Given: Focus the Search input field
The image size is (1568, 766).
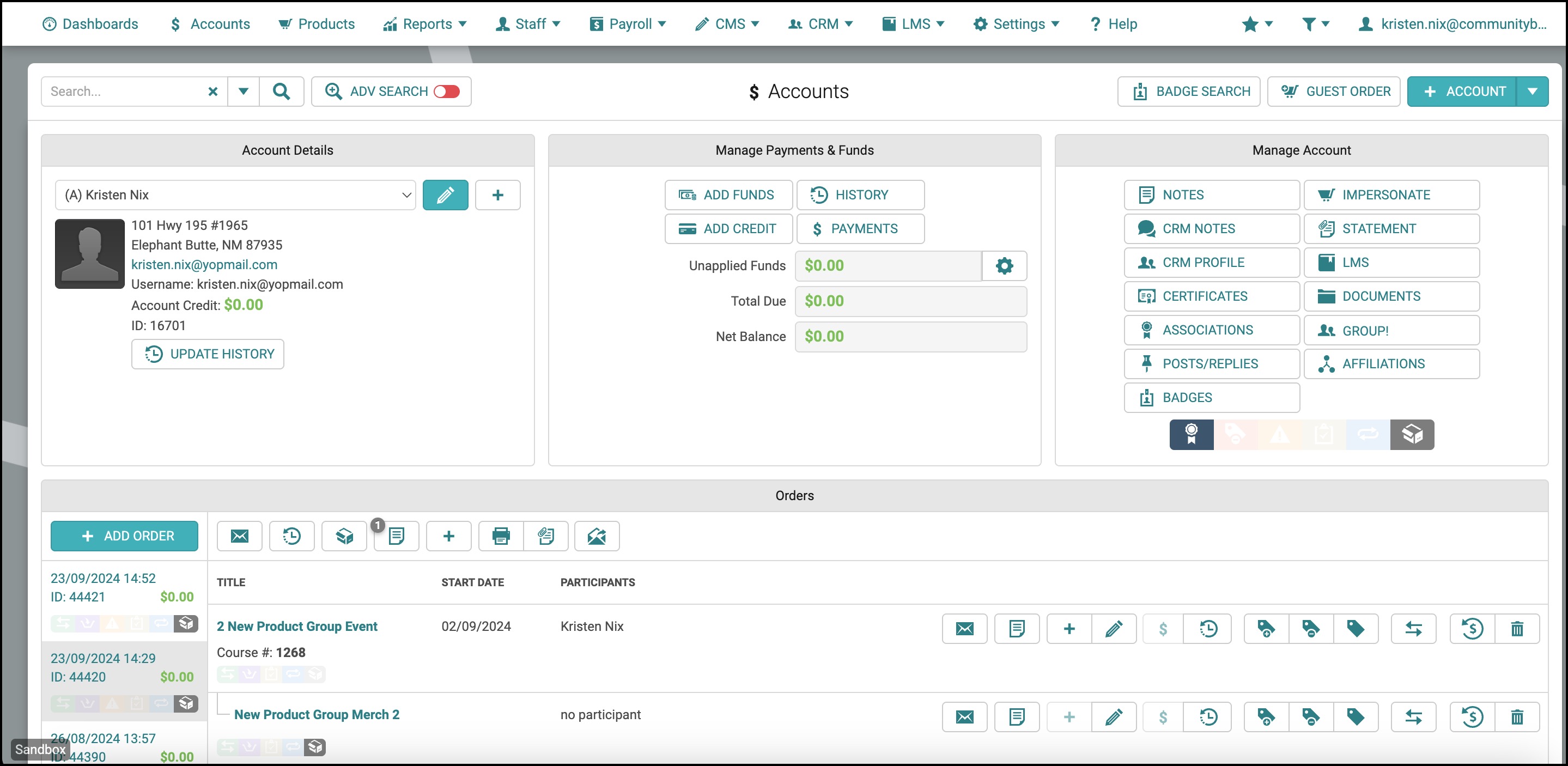Looking at the screenshot, I should tap(125, 92).
